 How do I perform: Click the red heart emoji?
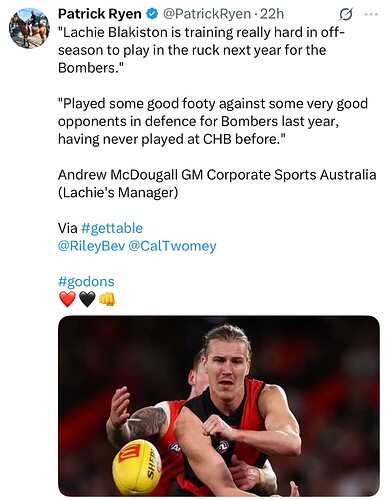(67, 299)
